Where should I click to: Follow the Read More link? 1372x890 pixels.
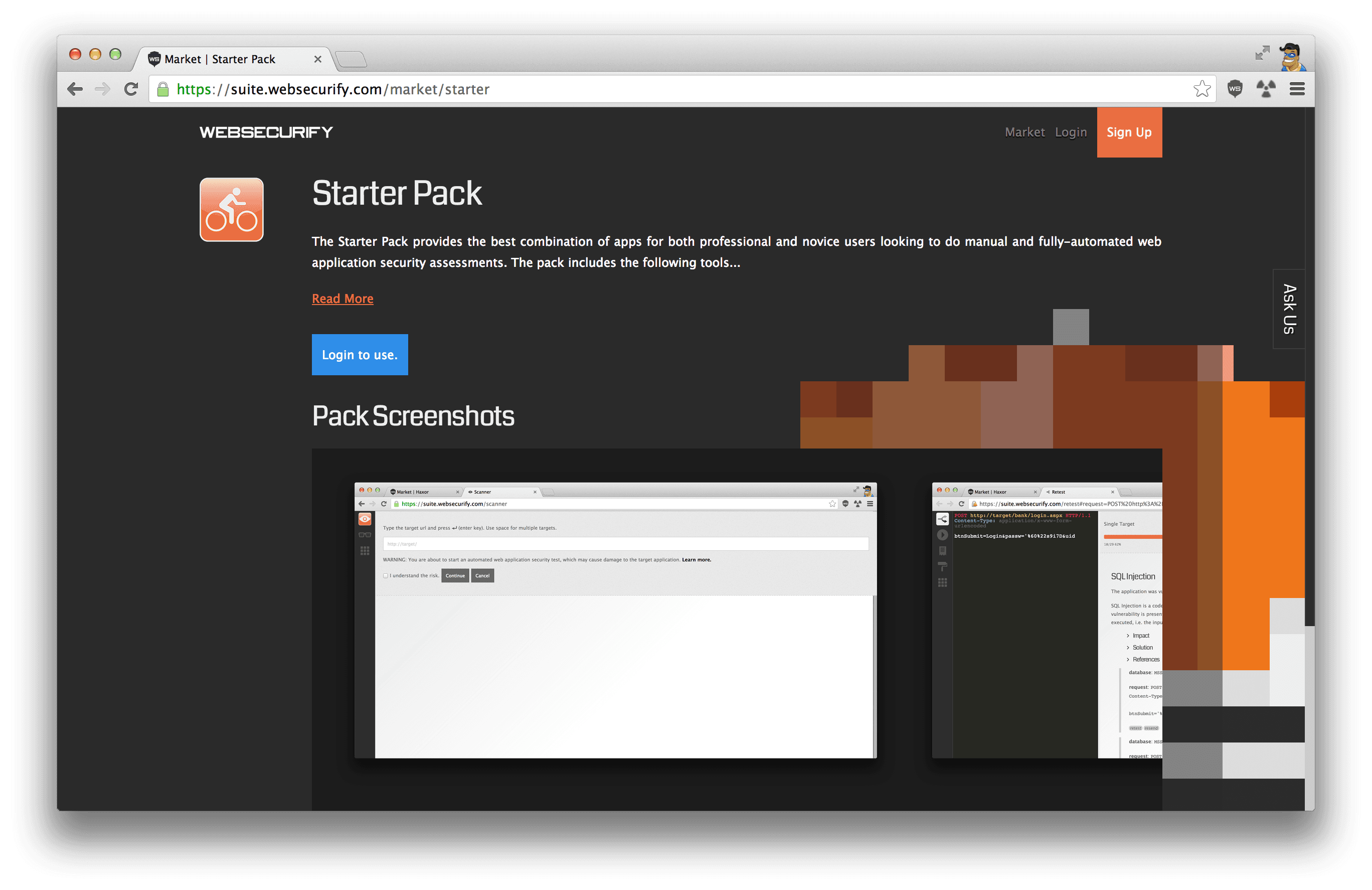(x=342, y=298)
